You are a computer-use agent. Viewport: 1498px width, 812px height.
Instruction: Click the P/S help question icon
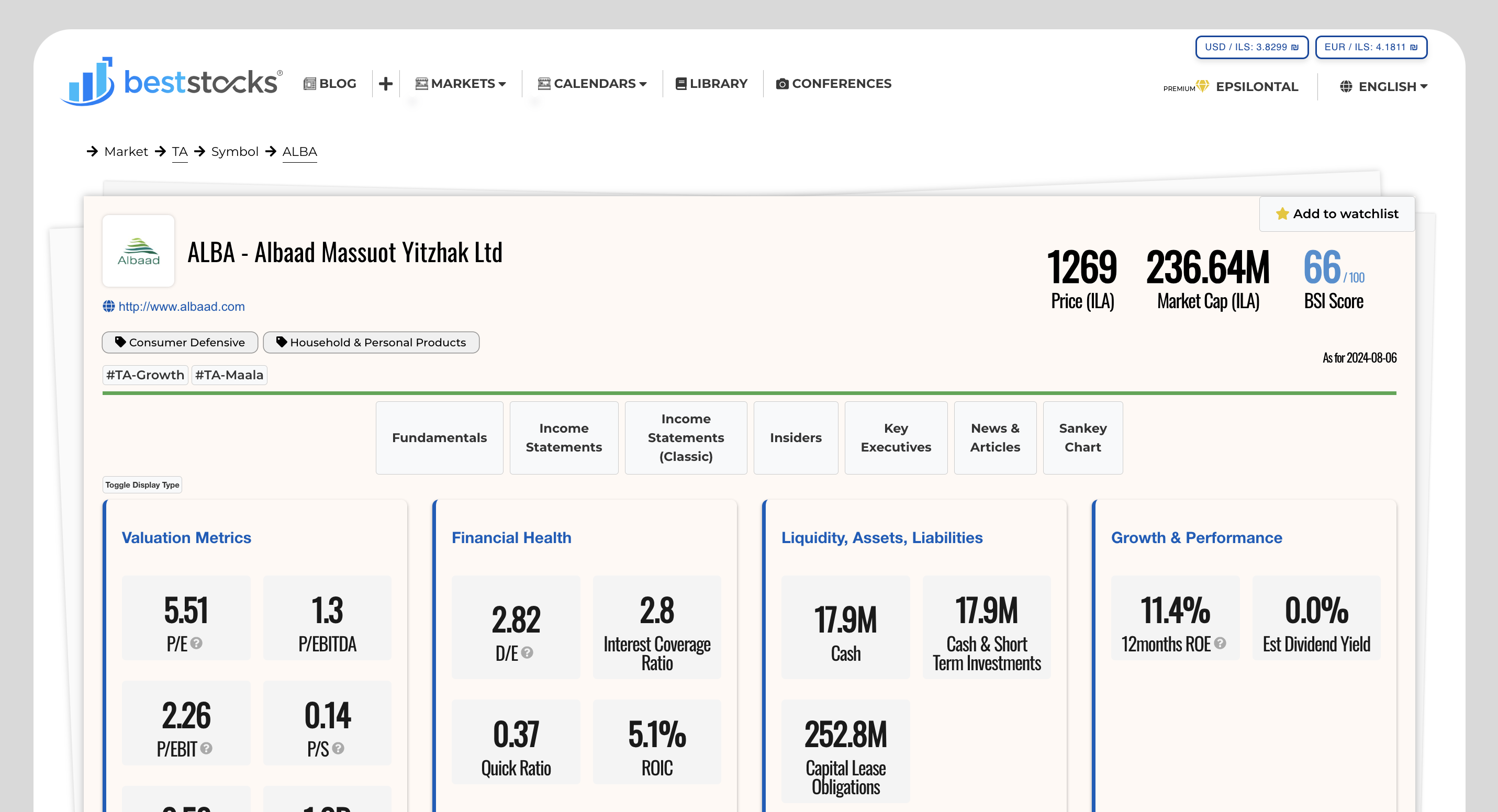338,748
